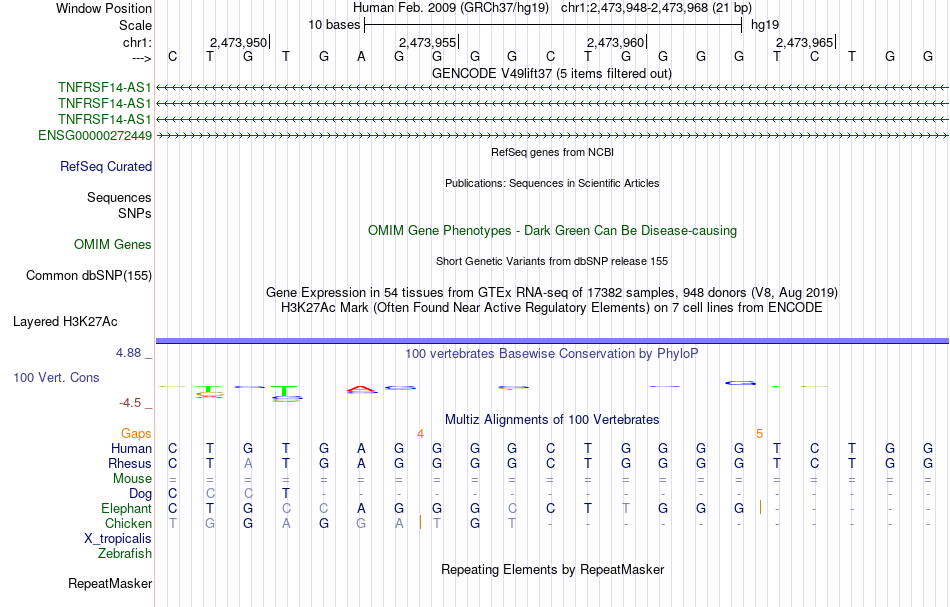Select the Elephant species label
The image size is (950, 607).
pyautogui.click(x=127, y=508)
